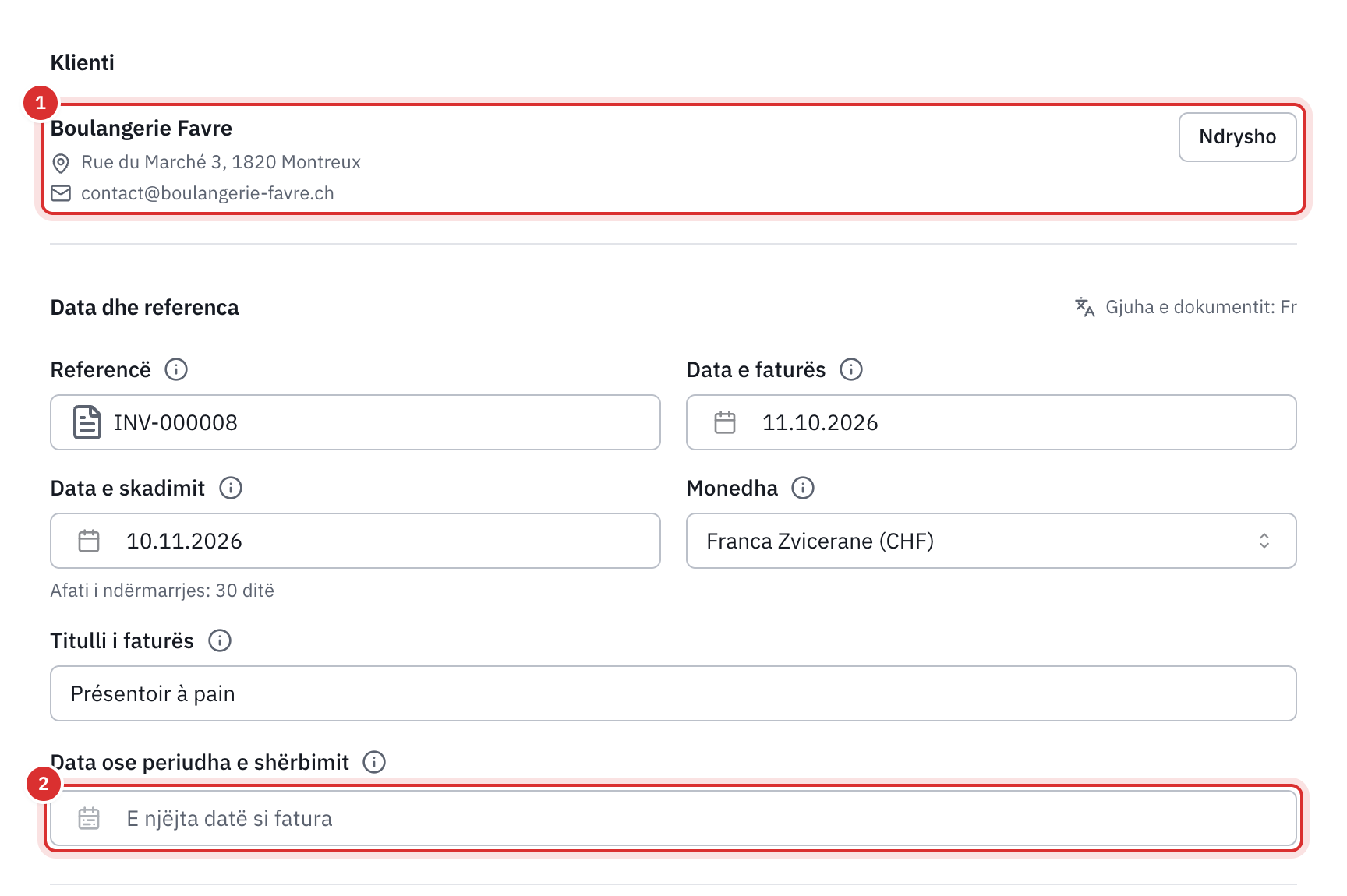Click calendar icon in due date field

89,541
